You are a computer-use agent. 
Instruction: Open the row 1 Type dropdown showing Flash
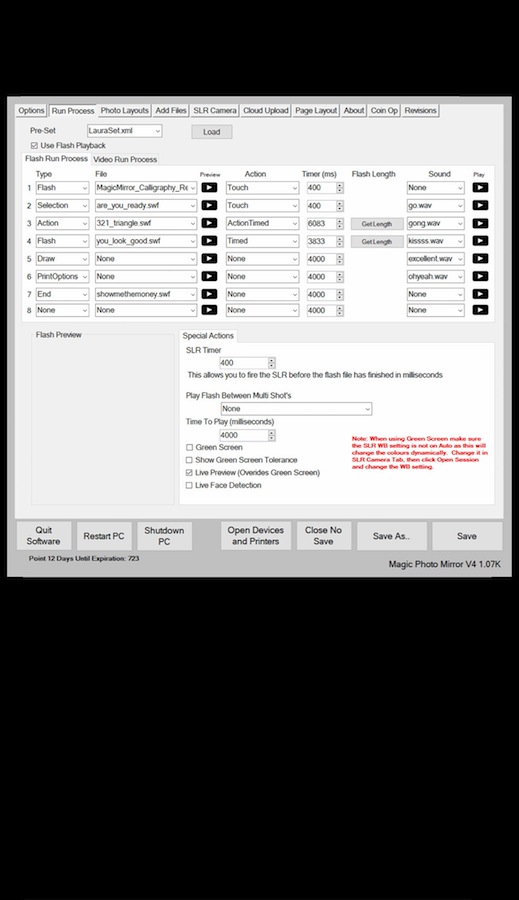63,188
